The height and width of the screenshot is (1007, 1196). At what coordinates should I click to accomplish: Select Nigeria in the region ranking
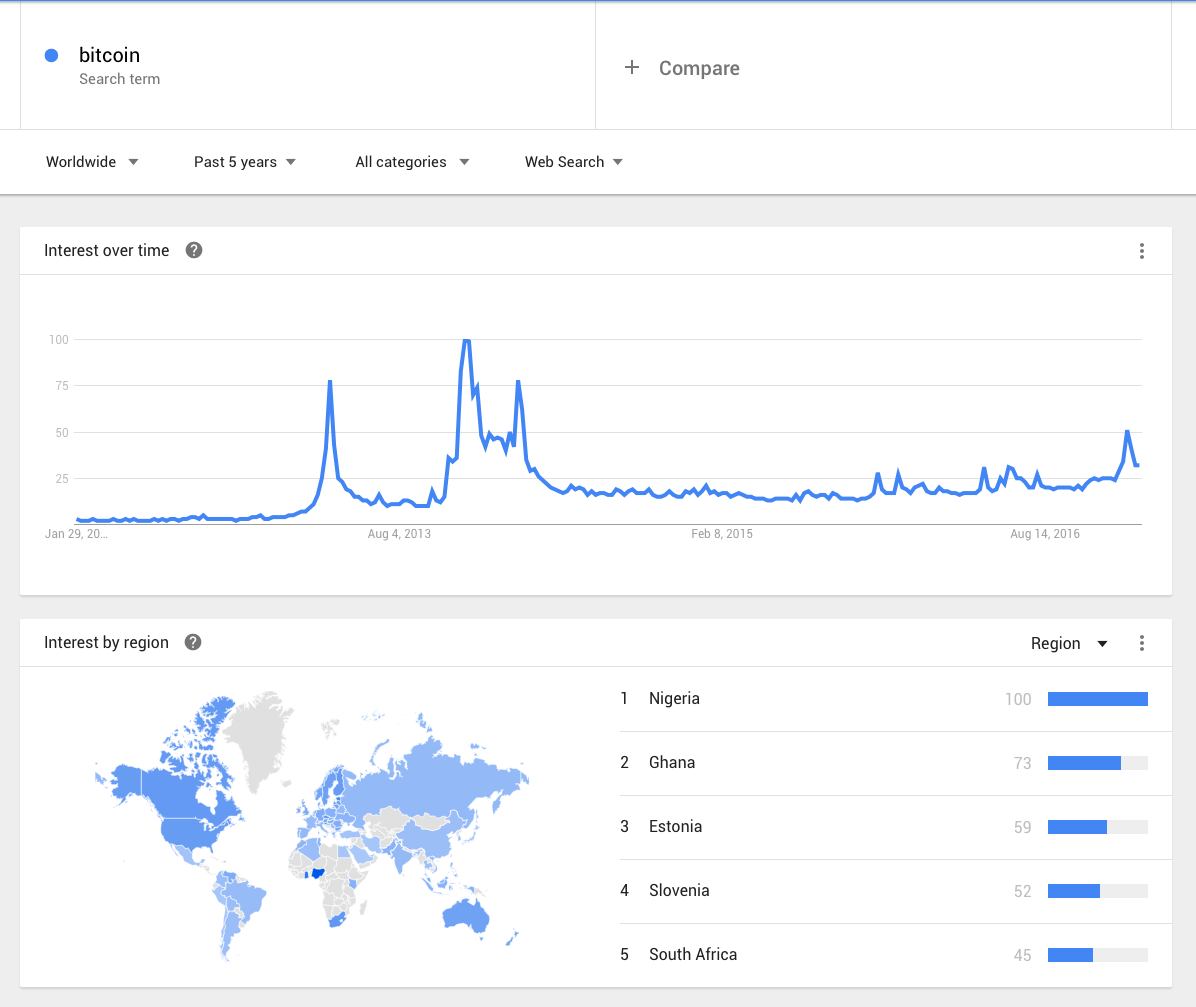(674, 699)
